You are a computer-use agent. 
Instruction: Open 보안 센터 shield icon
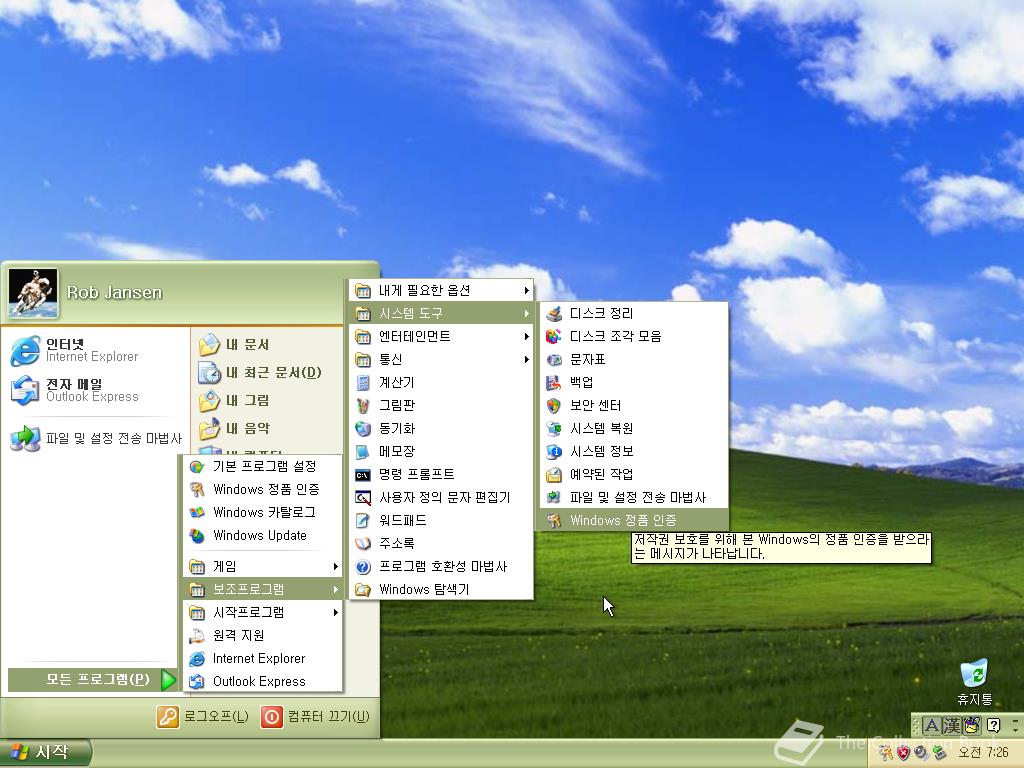[x=554, y=406]
